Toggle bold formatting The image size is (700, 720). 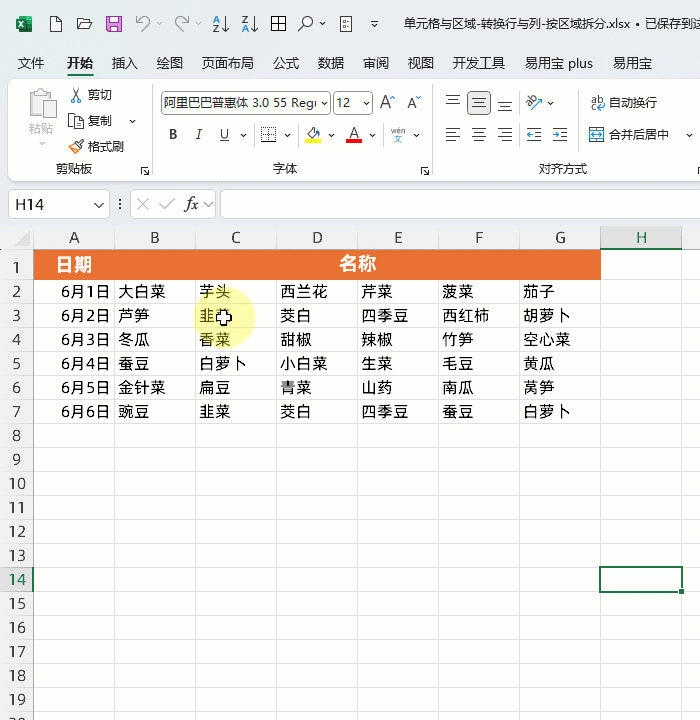(173, 135)
